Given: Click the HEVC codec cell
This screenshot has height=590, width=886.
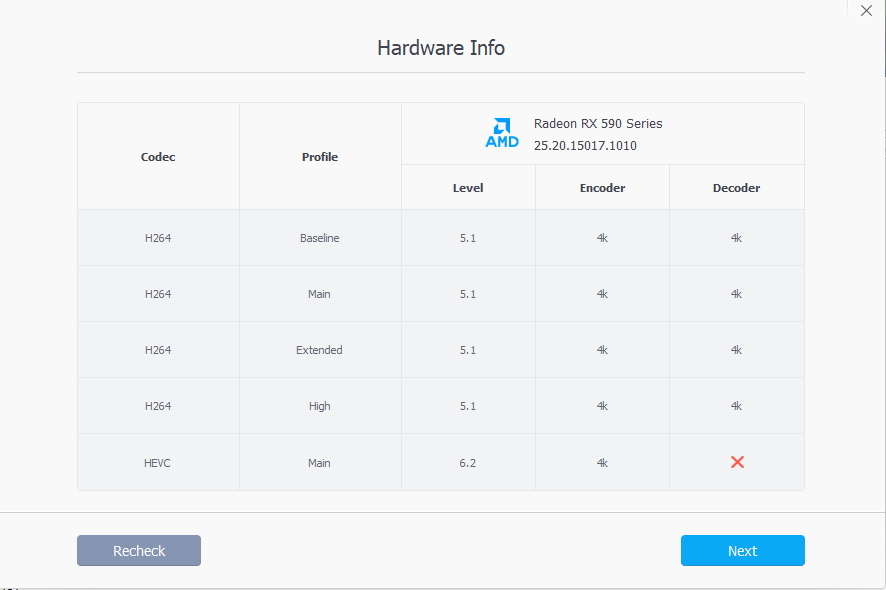Looking at the screenshot, I should pyautogui.click(x=157, y=463).
